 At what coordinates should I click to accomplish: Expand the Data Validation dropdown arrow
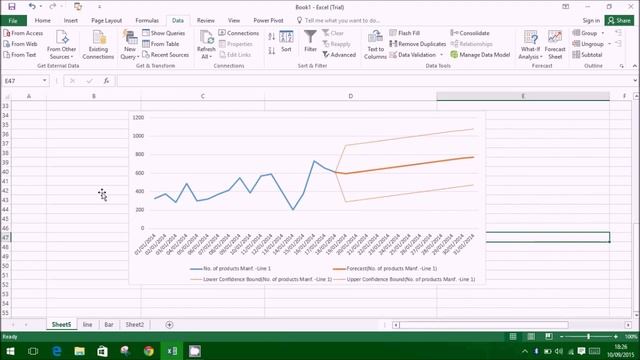pyautogui.click(x=441, y=54)
